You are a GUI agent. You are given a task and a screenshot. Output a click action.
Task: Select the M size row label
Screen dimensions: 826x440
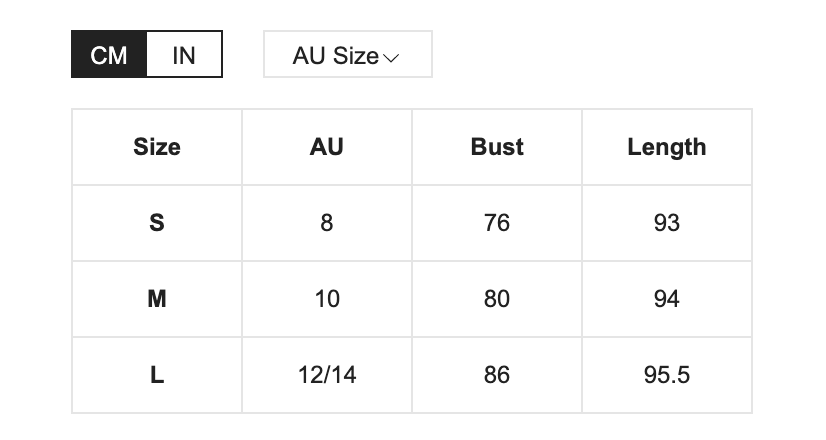coord(157,299)
